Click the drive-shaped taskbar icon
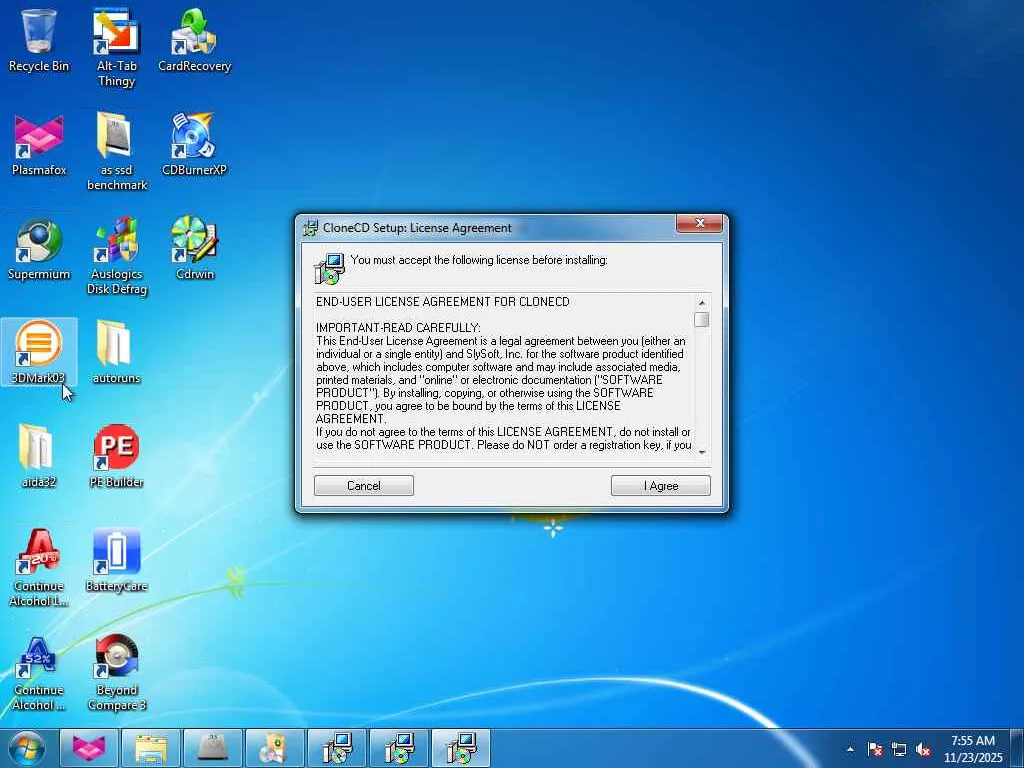The height and width of the screenshot is (768, 1024). tap(213, 748)
